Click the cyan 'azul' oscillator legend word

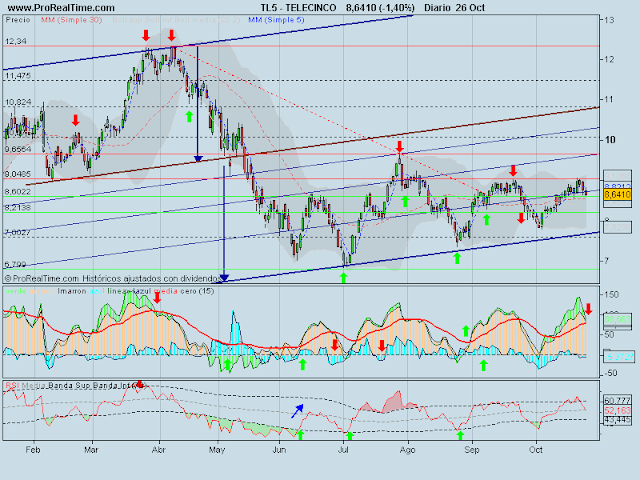(x=97, y=291)
